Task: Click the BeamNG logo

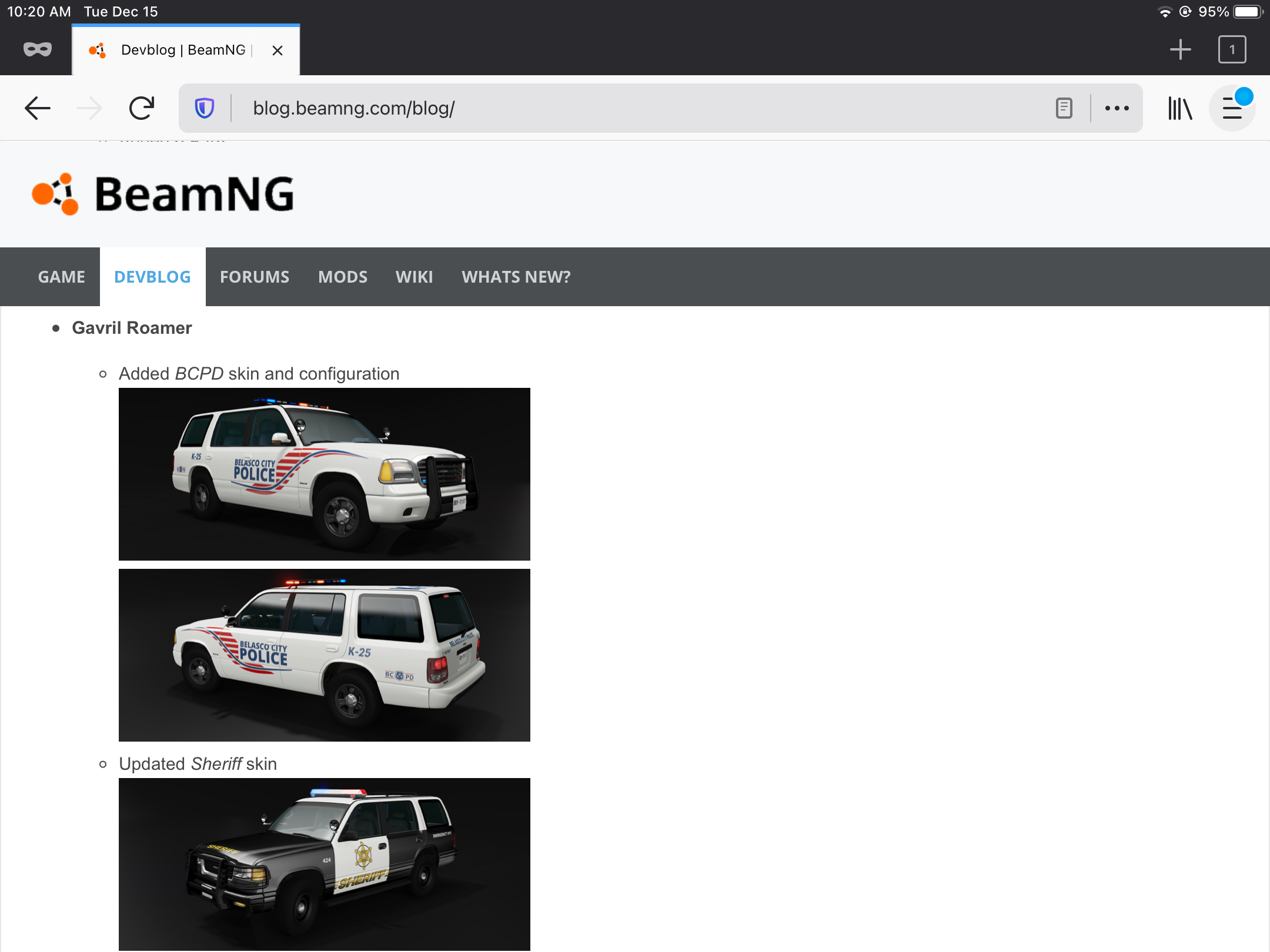Action: (x=163, y=194)
